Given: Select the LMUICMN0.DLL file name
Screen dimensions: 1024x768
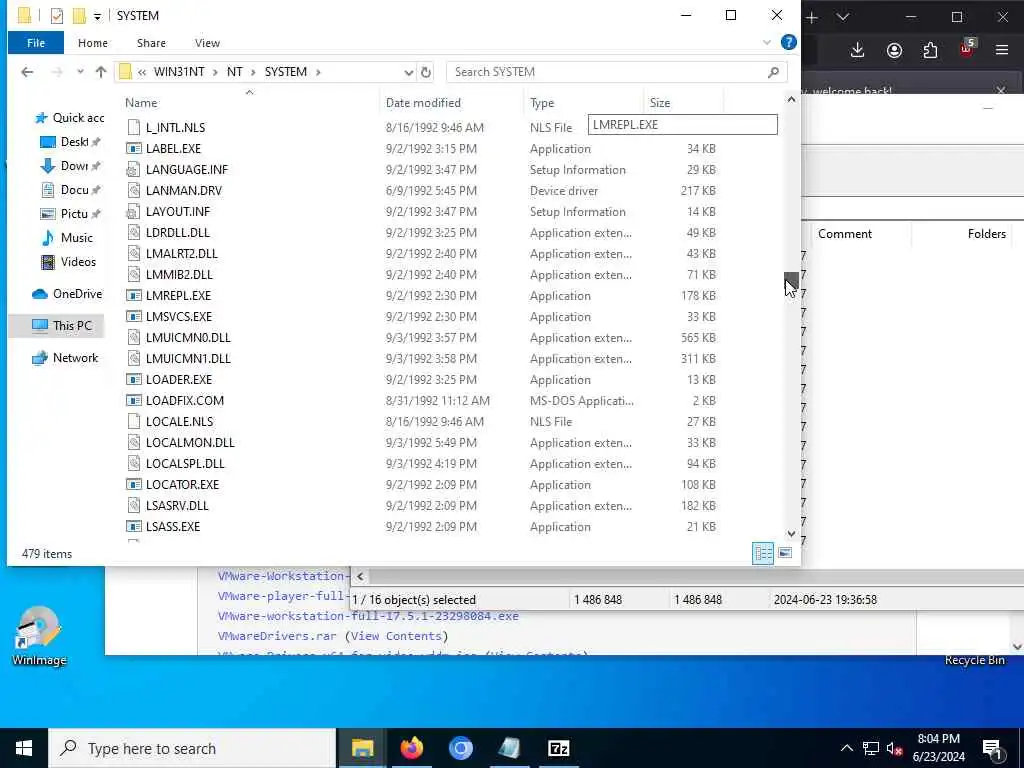Looking at the screenshot, I should click(188, 338).
